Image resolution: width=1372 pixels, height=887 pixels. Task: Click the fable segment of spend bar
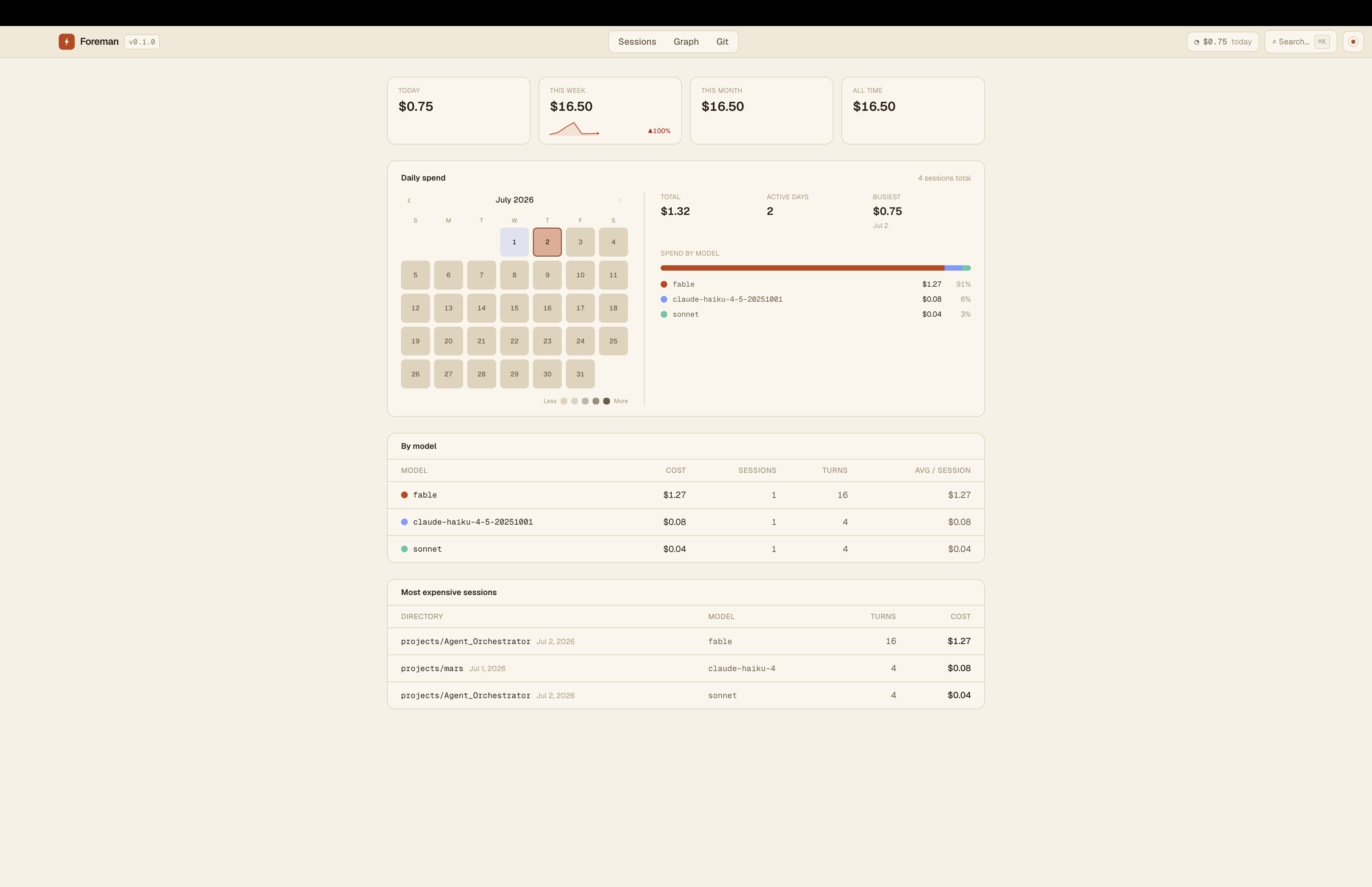(802, 268)
